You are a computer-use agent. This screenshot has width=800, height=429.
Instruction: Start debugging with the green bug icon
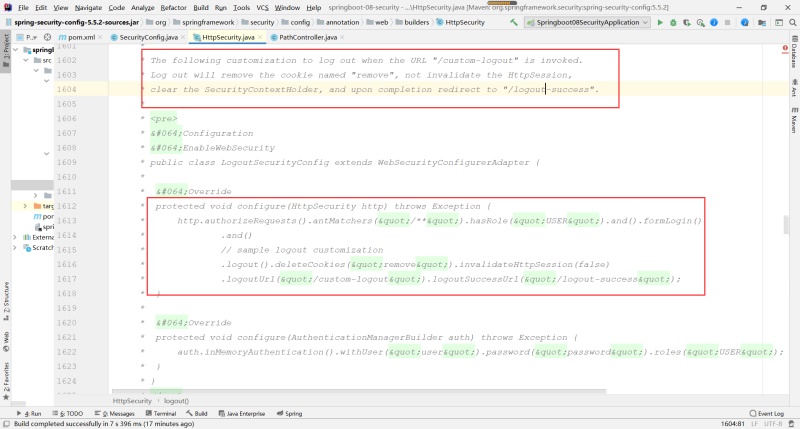pos(673,22)
